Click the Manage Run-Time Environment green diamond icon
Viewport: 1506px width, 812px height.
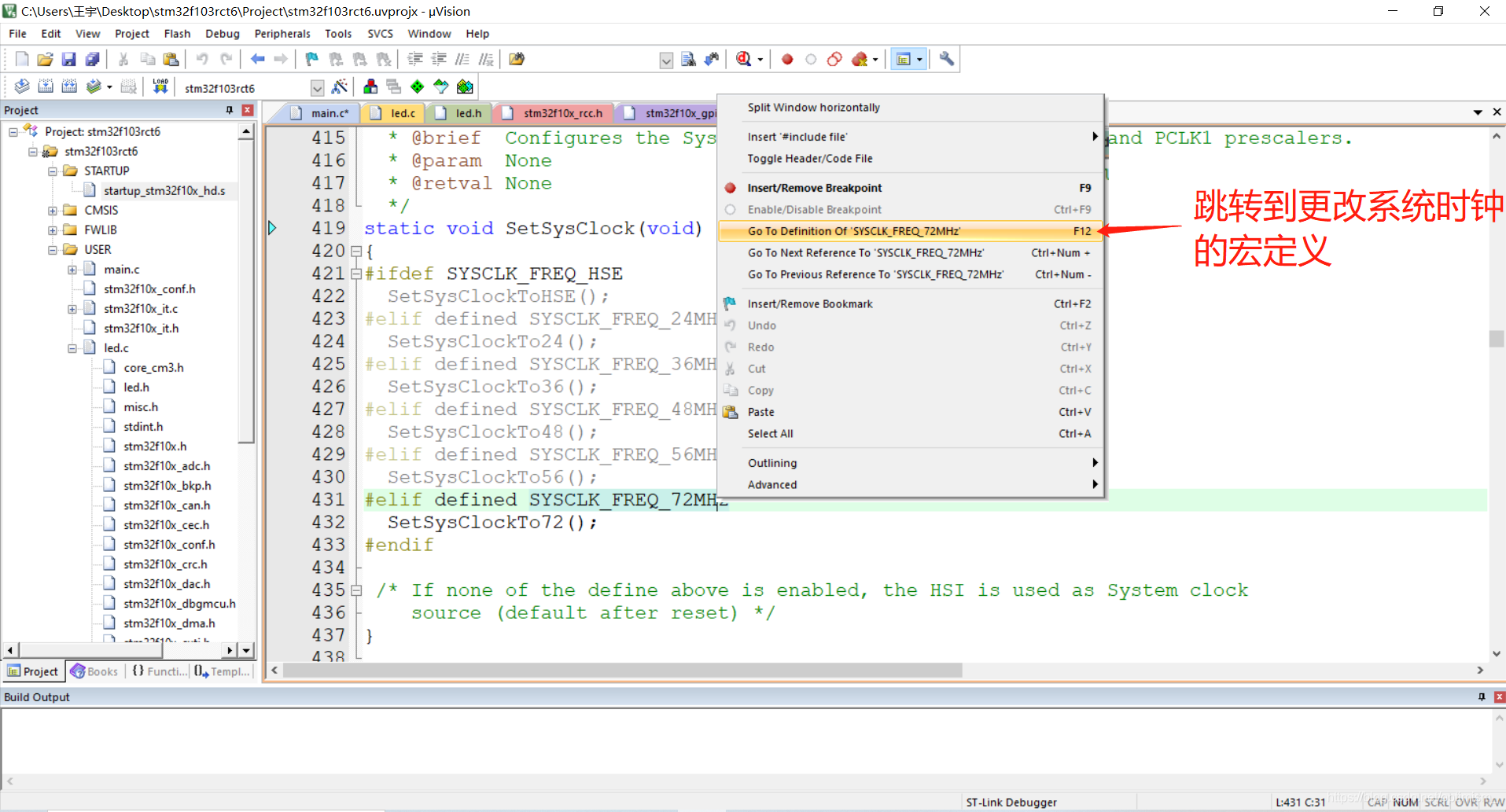(418, 86)
